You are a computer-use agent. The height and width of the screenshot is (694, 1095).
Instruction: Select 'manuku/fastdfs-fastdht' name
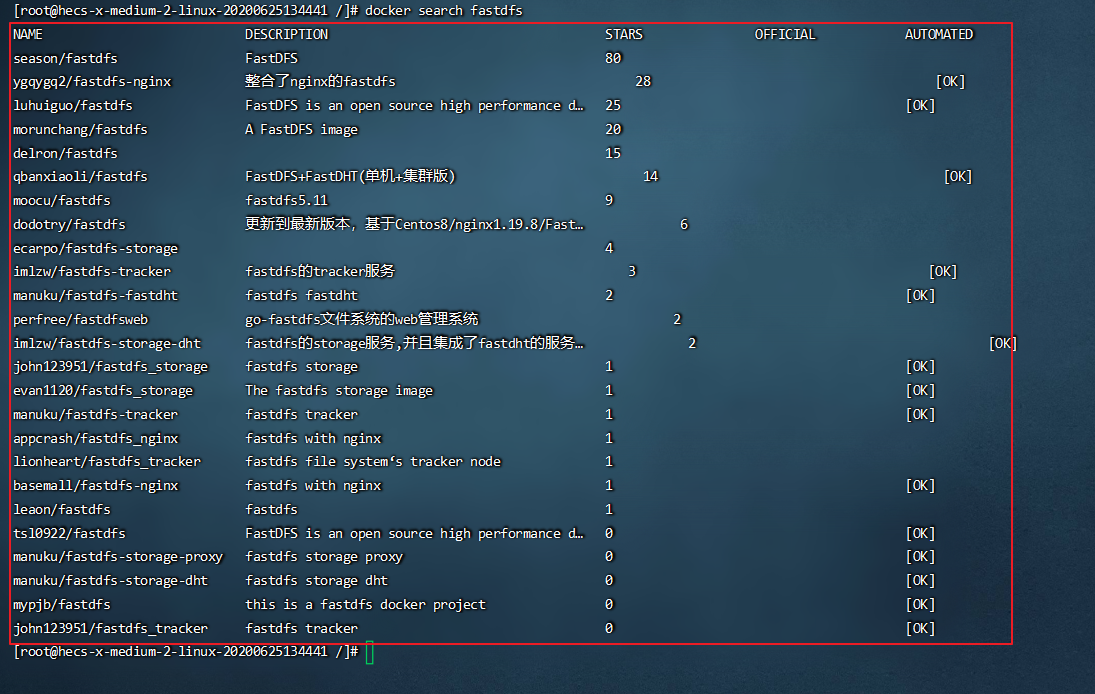click(96, 295)
